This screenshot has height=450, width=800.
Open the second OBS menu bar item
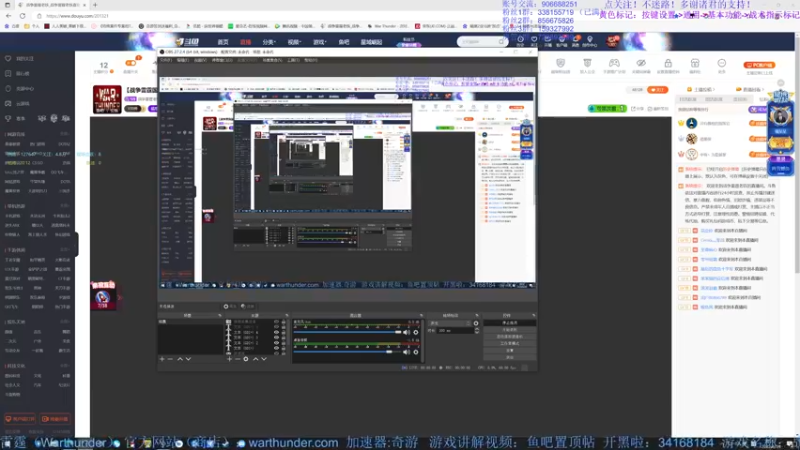coord(183,60)
